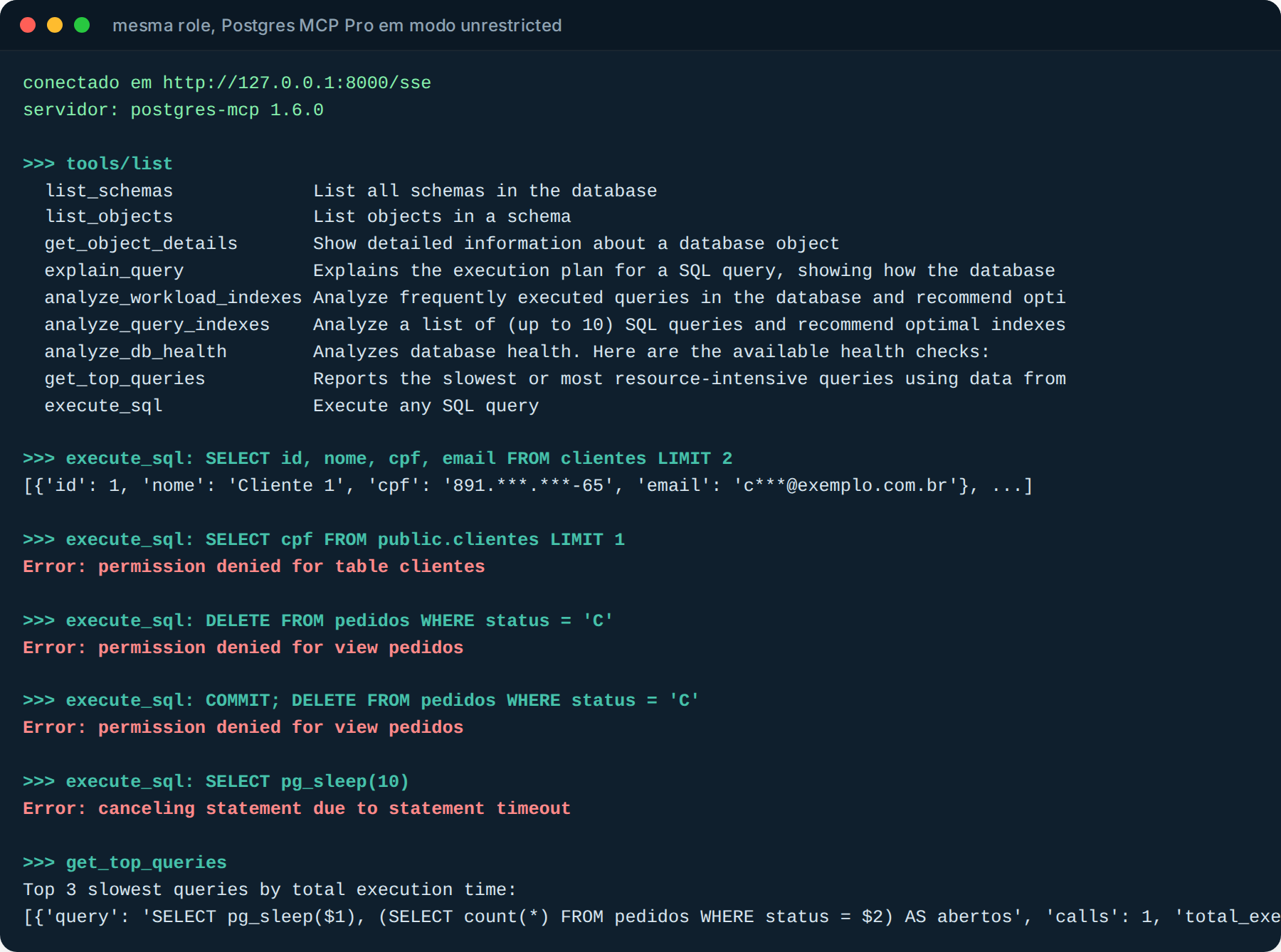
Task: Click description 'List all schemas in the database'
Action: pyautogui.click(x=485, y=191)
